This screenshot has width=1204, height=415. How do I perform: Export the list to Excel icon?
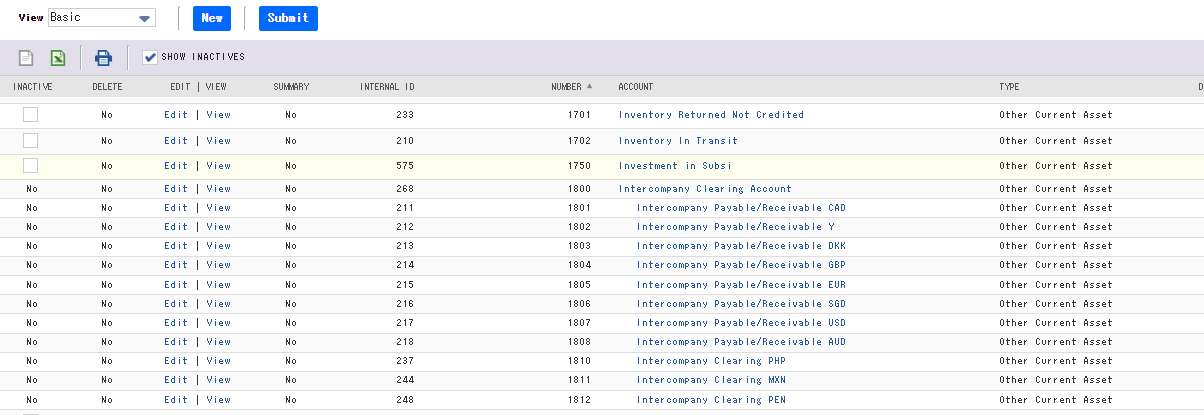(59, 58)
